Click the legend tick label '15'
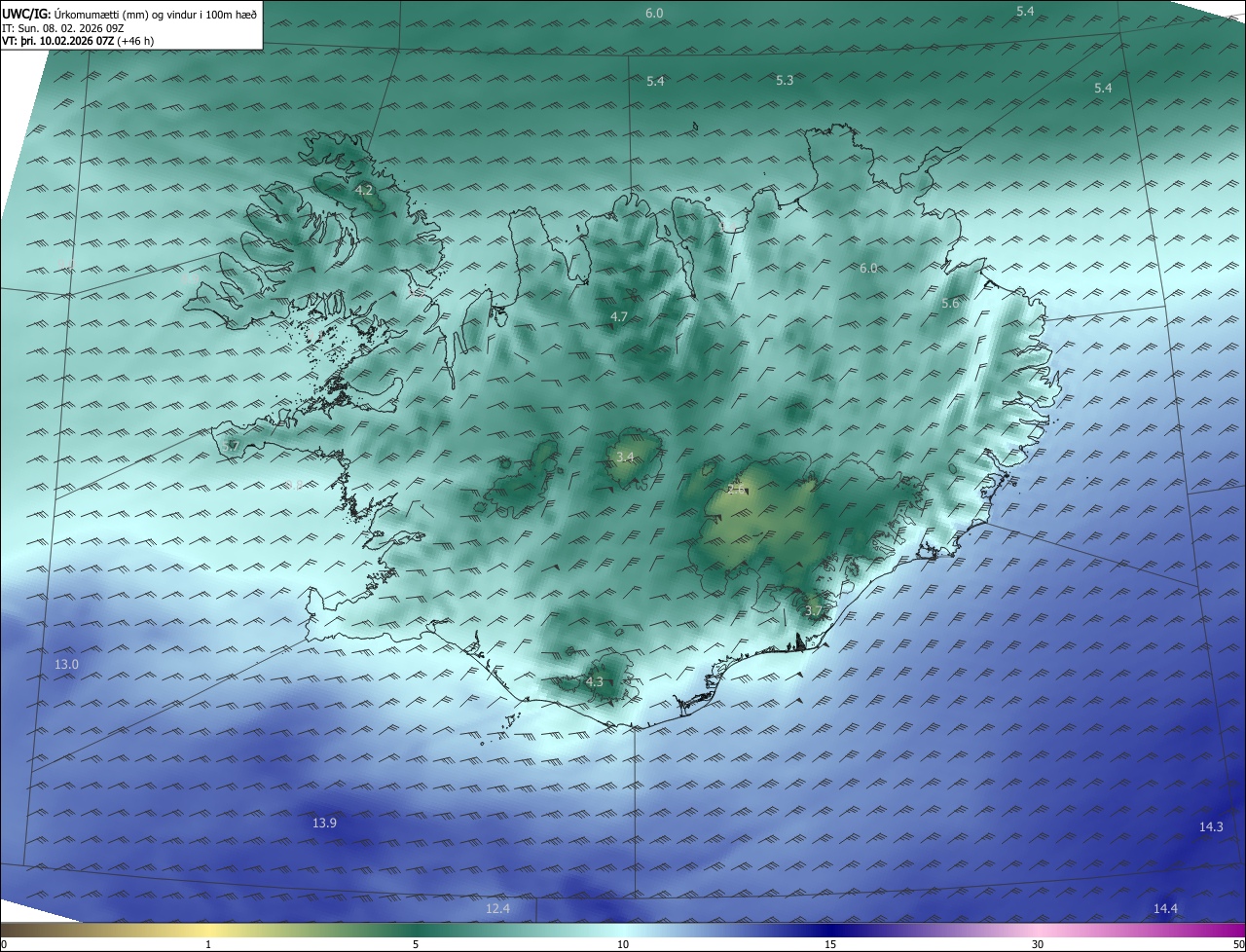The image size is (1246, 952). tap(830, 944)
